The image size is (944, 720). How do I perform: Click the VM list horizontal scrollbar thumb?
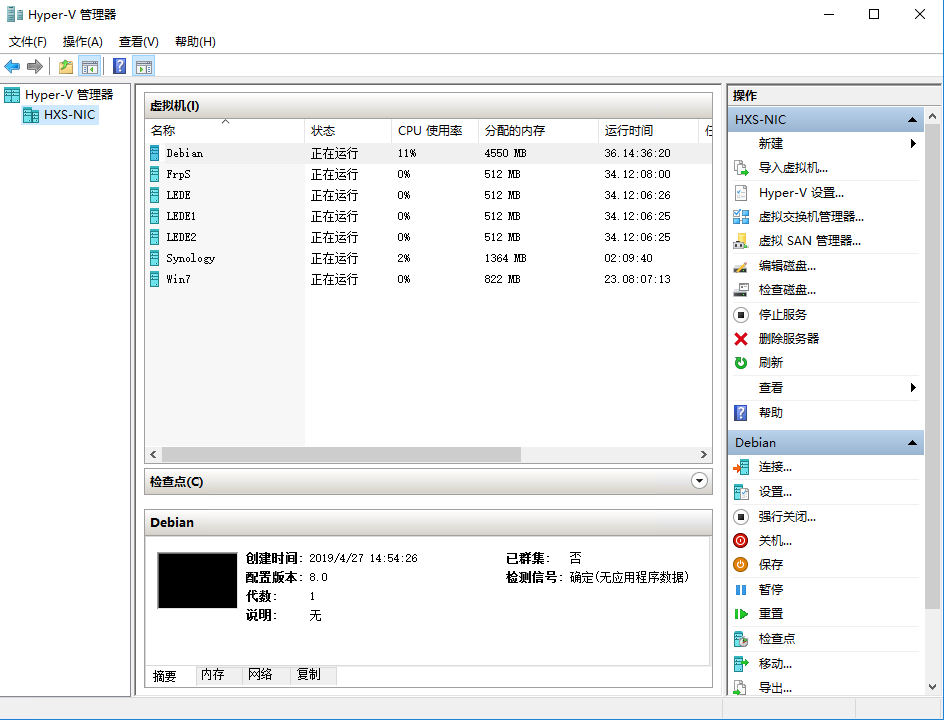(341, 455)
